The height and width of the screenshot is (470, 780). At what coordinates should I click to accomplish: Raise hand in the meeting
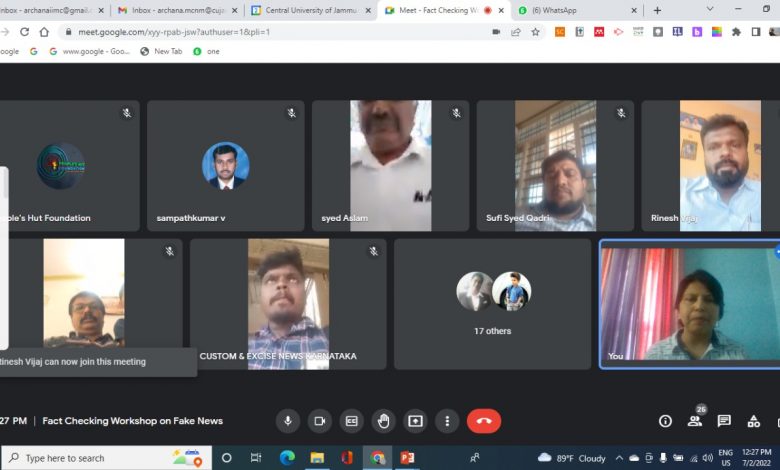pyautogui.click(x=383, y=421)
